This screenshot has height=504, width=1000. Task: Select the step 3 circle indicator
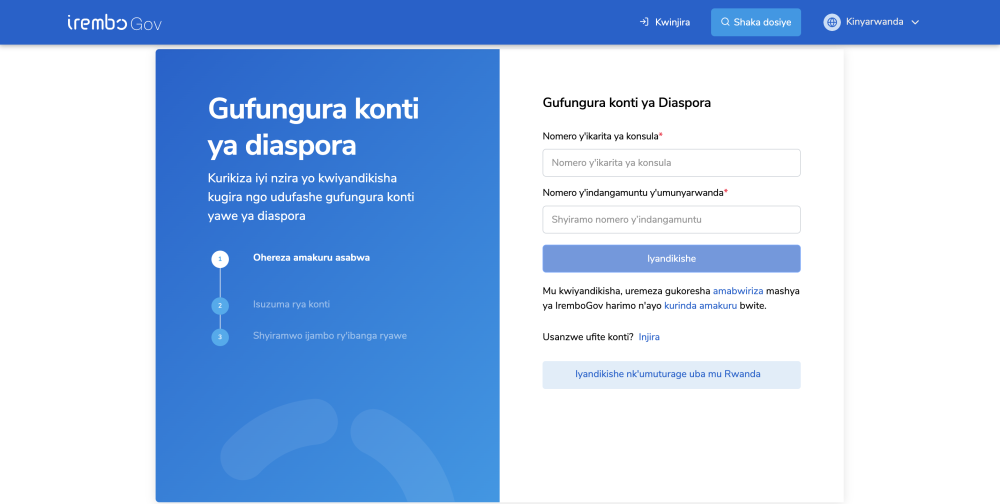pyautogui.click(x=220, y=337)
